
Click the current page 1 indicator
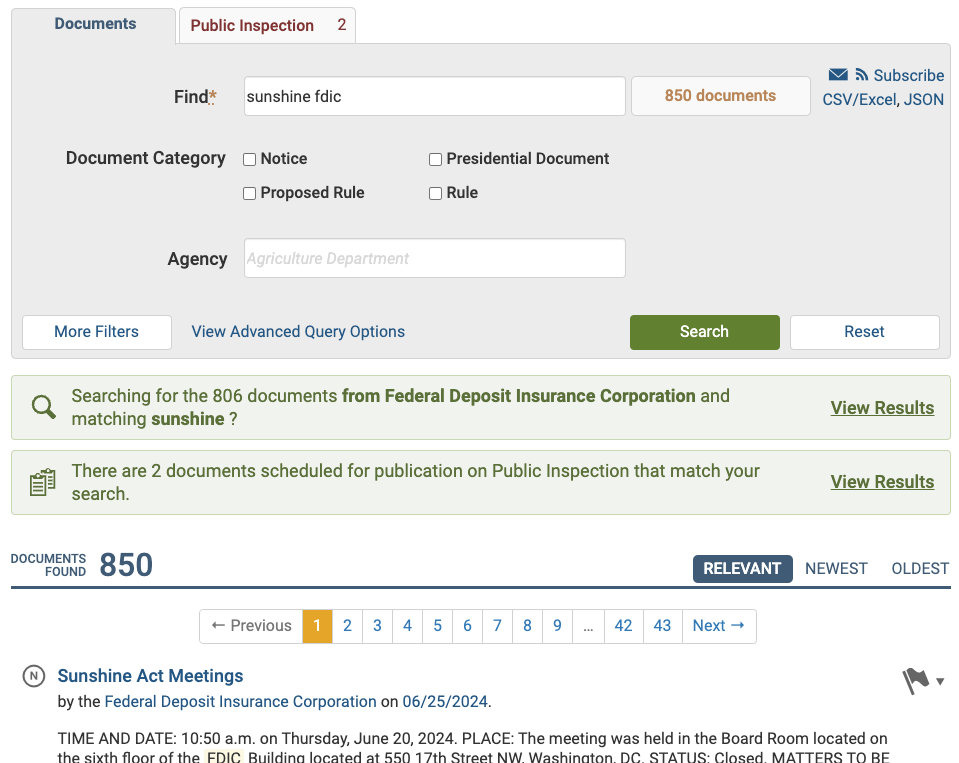point(317,626)
